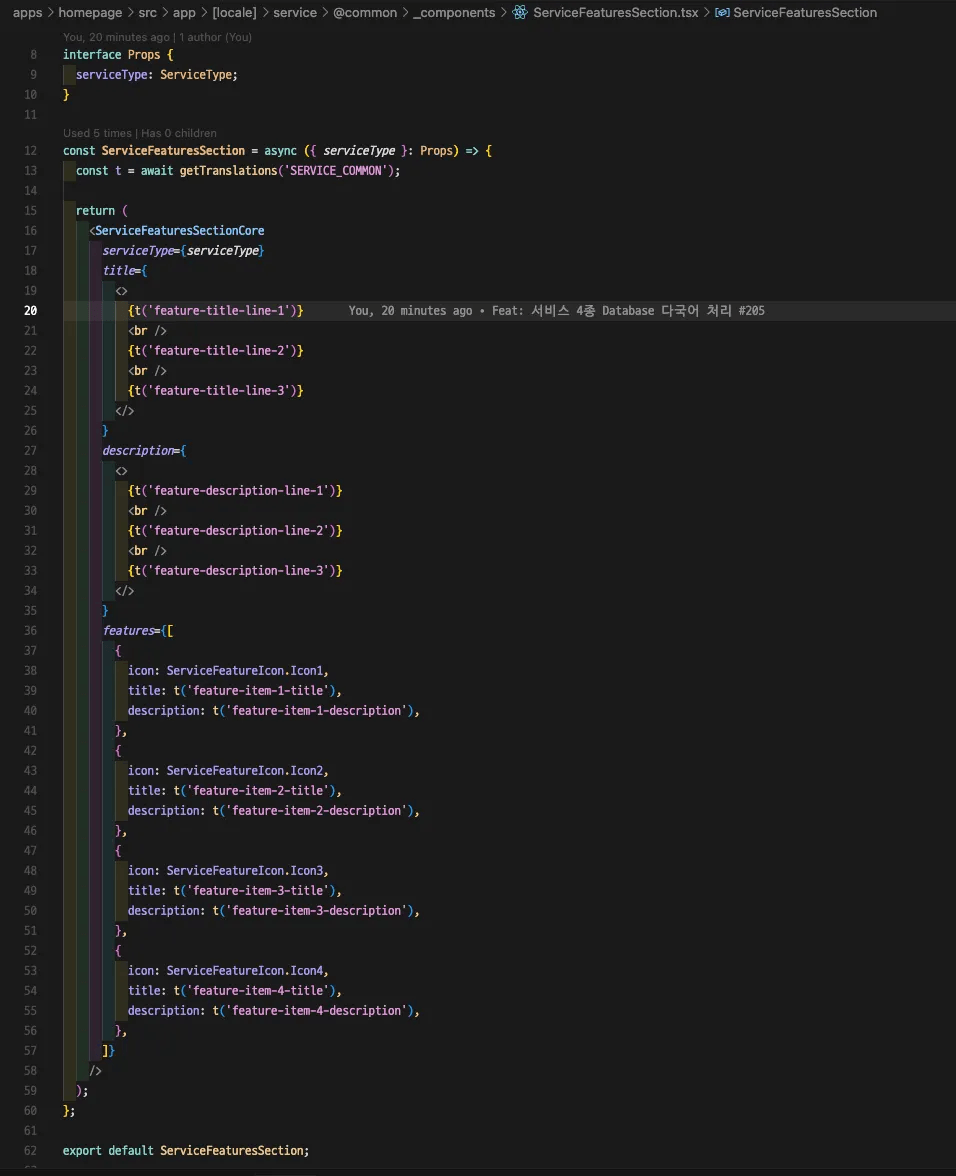Click the 'You, 20 minutes ago' code lens

[116, 37]
